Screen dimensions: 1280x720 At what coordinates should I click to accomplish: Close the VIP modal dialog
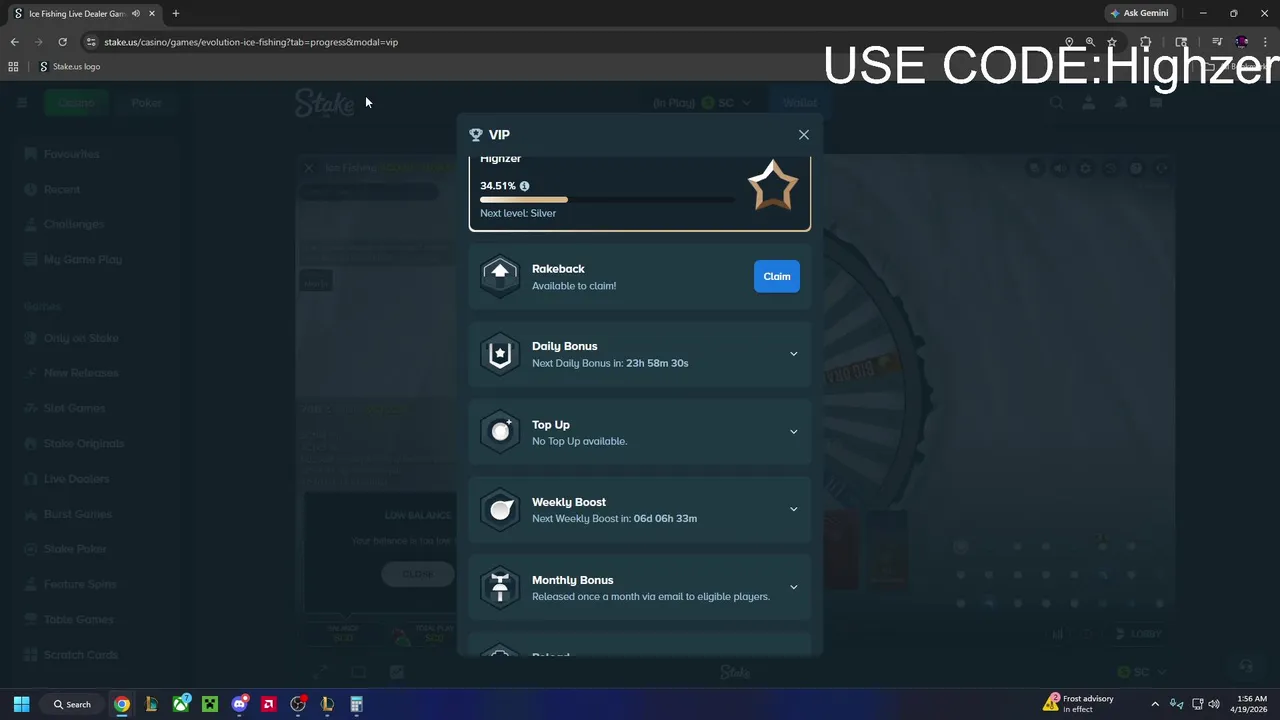coord(804,135)
